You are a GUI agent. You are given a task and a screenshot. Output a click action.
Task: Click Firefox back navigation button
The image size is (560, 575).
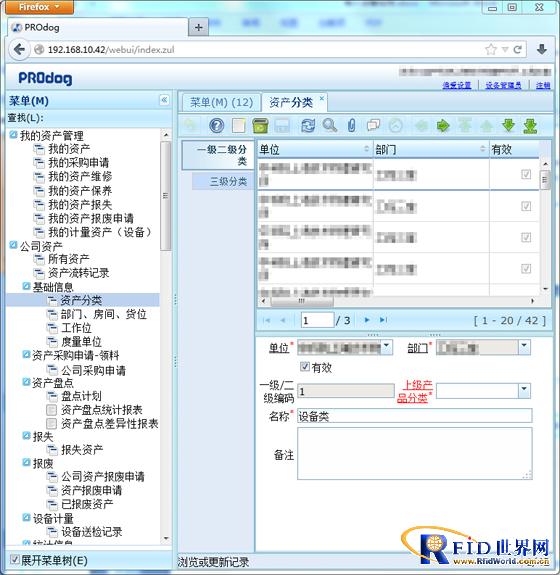[x=19, y=49]
